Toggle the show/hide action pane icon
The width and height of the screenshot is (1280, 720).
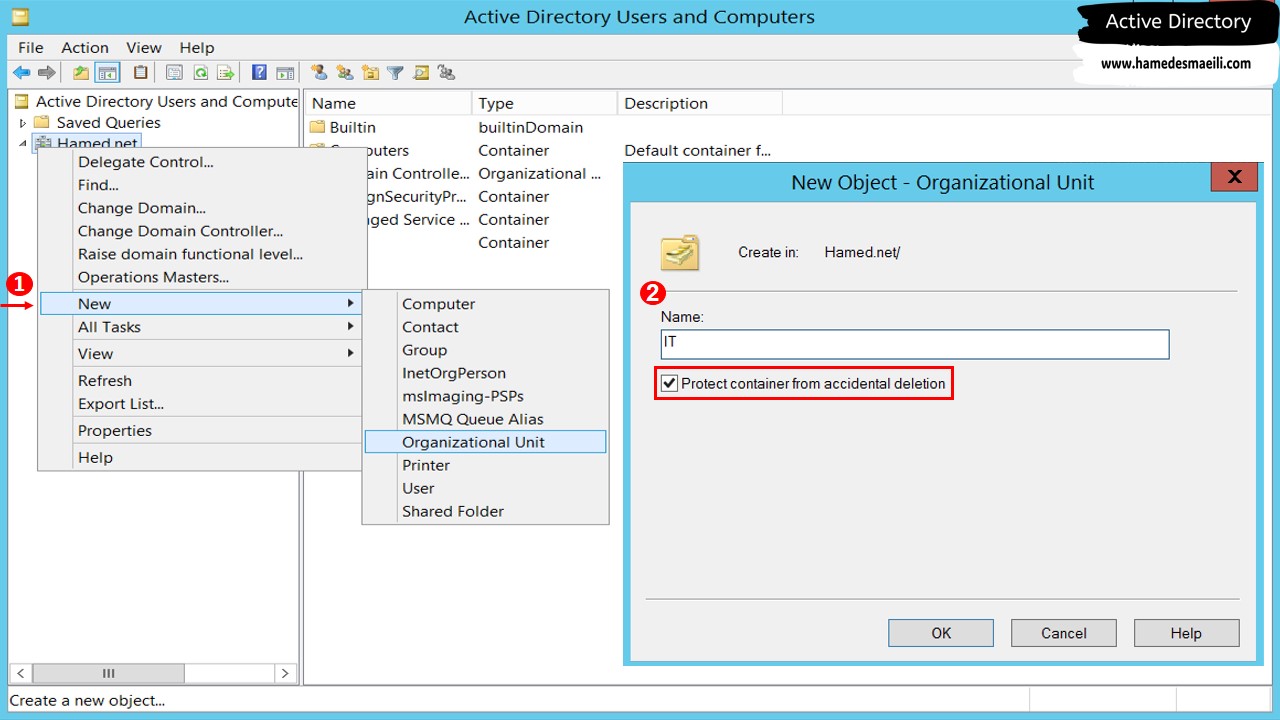tap(285, 73)
